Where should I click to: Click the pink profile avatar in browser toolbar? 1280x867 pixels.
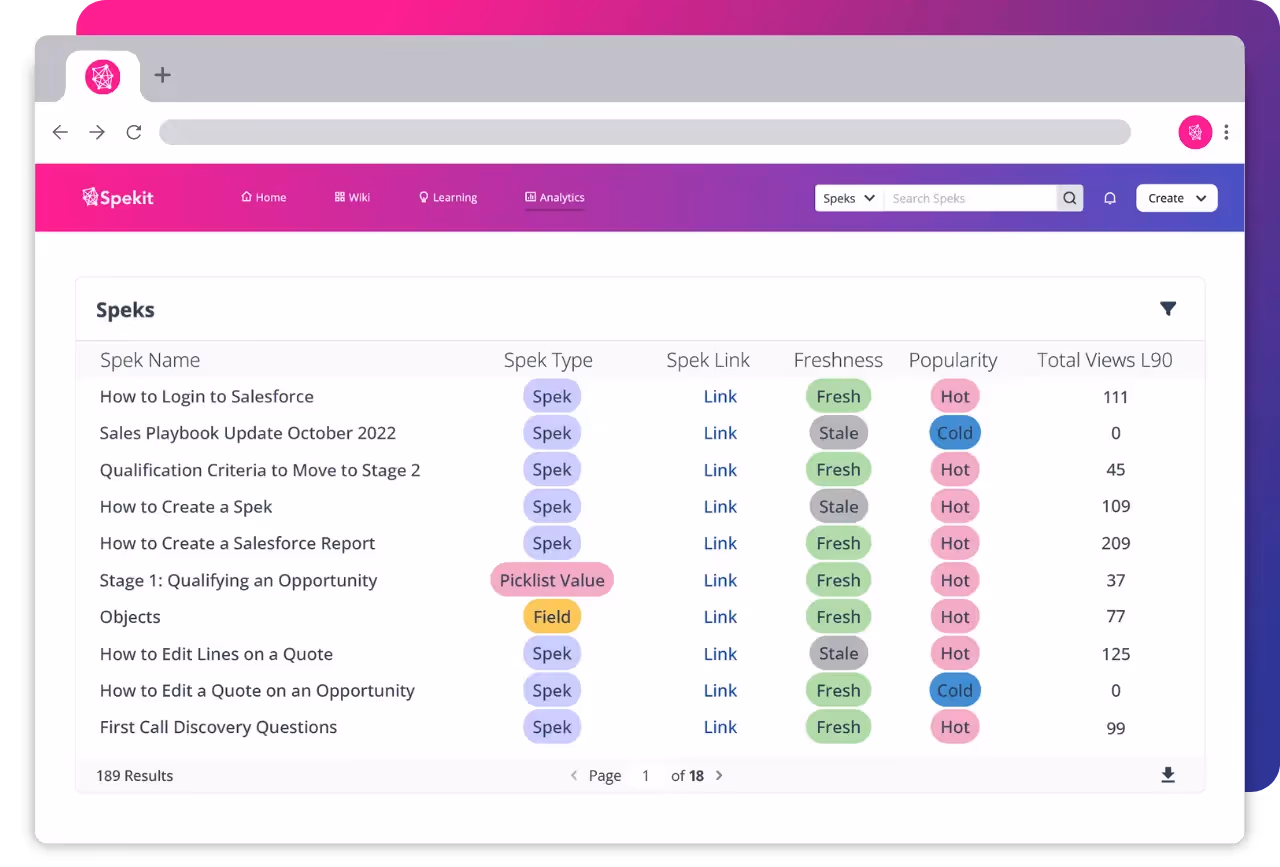[1195, 132]
